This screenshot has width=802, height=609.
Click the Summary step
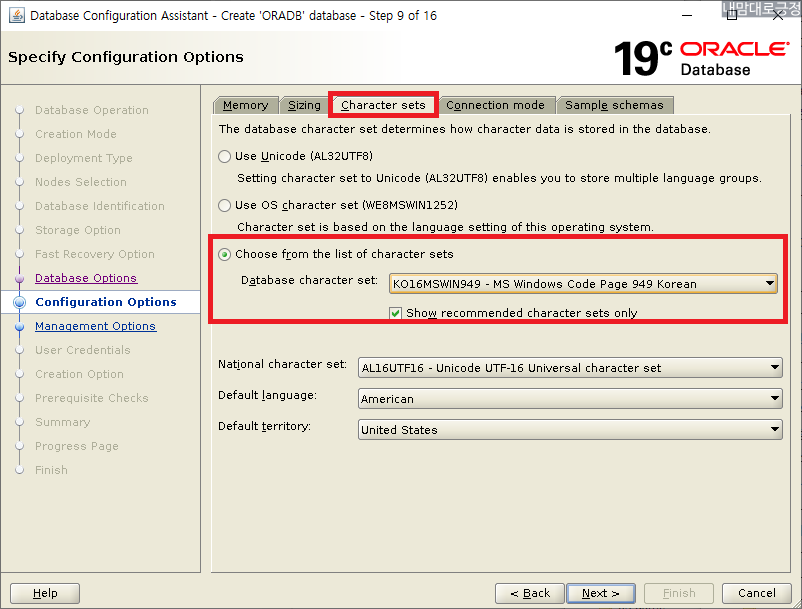point(62,422)
